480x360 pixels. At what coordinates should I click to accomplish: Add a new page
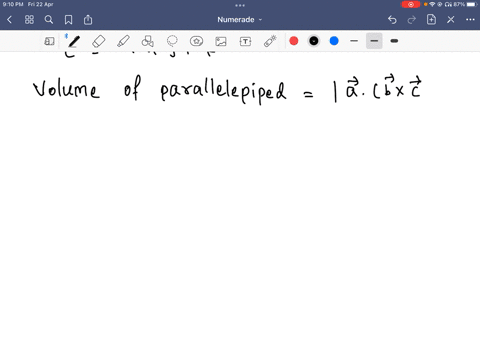(431, 19)
